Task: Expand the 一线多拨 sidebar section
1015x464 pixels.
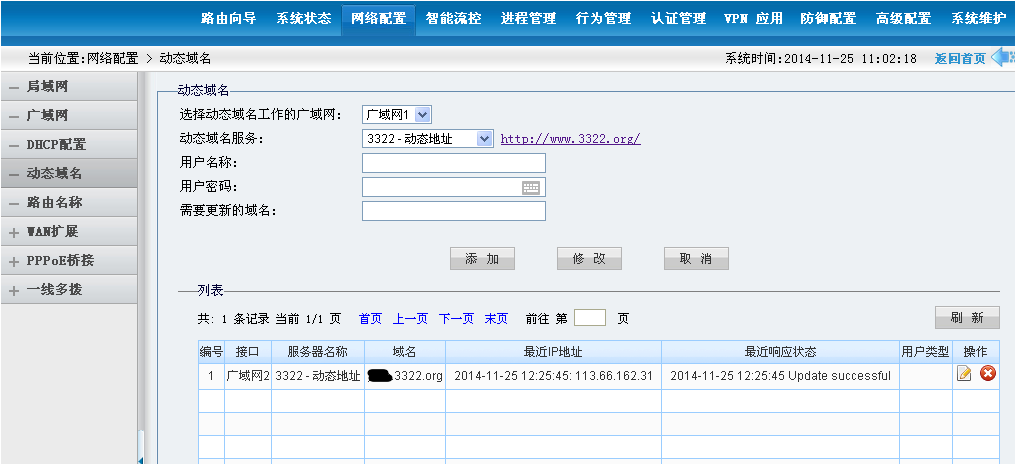Action: pyautogui.click(x=54, y=290)
